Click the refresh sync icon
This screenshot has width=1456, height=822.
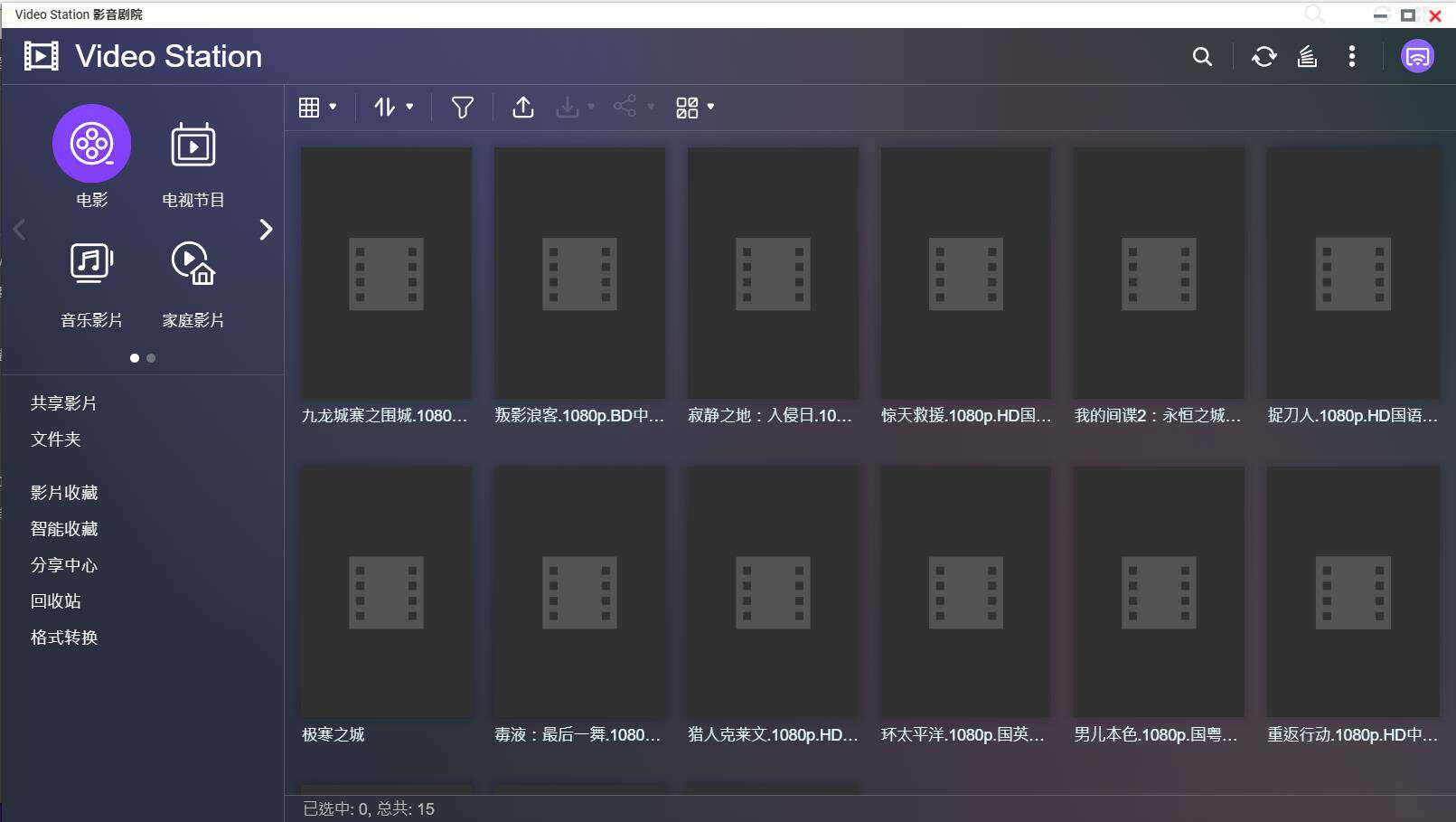coord(1263,57)
